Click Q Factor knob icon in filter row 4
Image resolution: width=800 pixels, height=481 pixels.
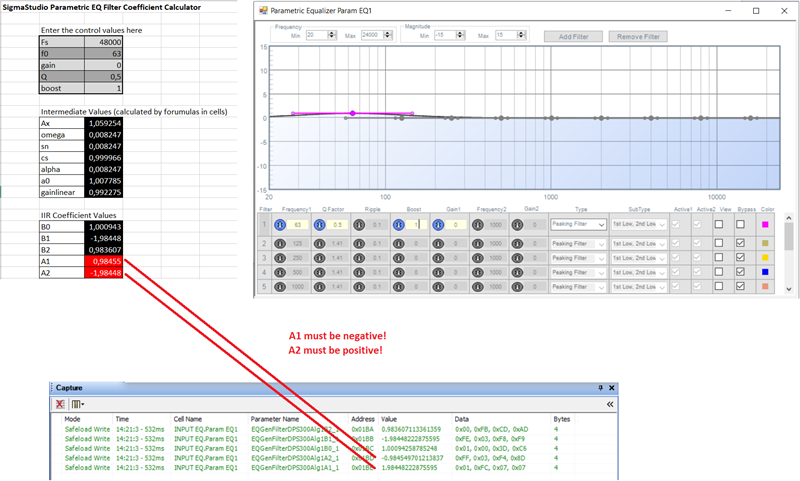(319, 272)
